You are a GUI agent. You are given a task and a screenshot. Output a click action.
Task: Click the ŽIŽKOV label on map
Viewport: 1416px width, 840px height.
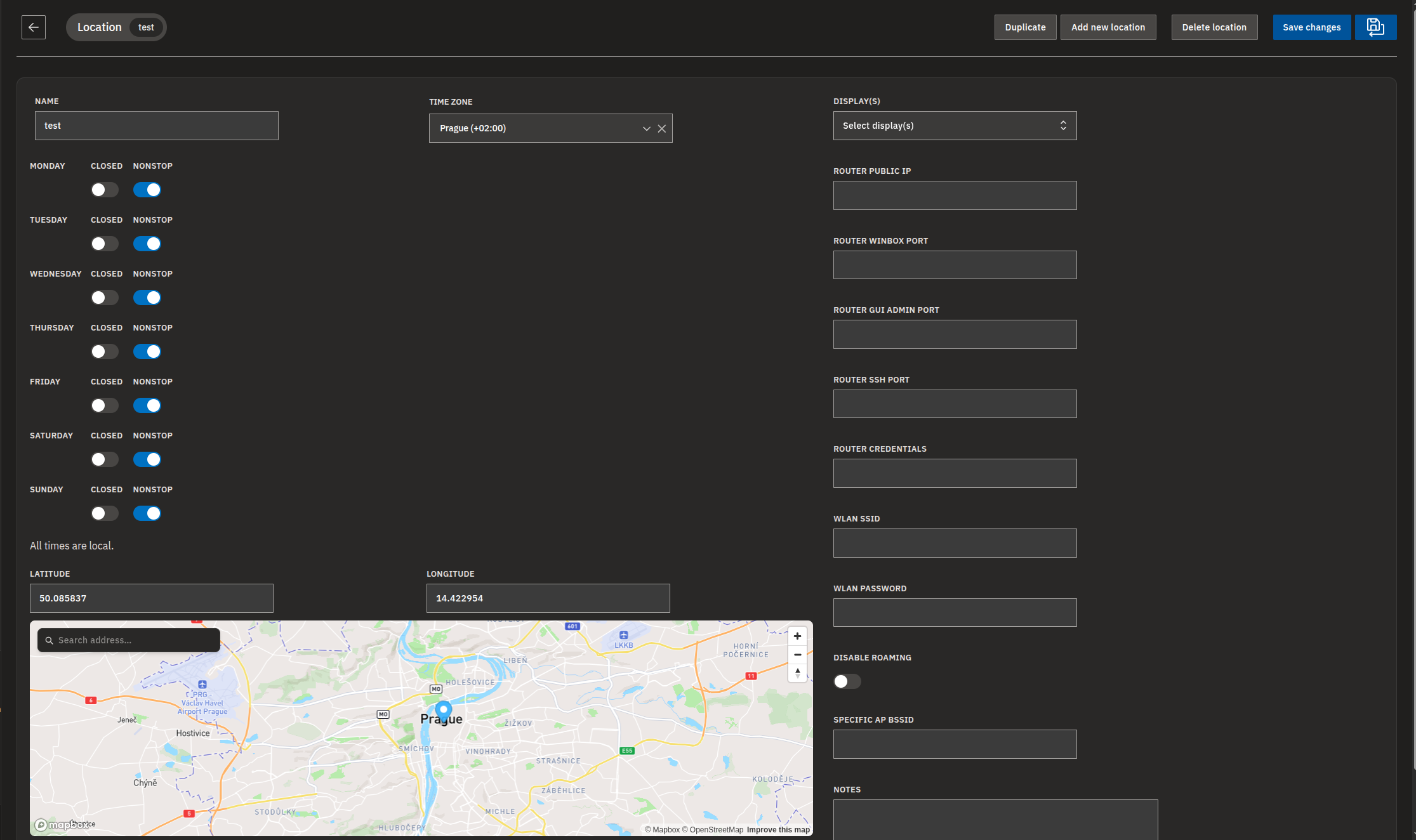click(519, 723)
